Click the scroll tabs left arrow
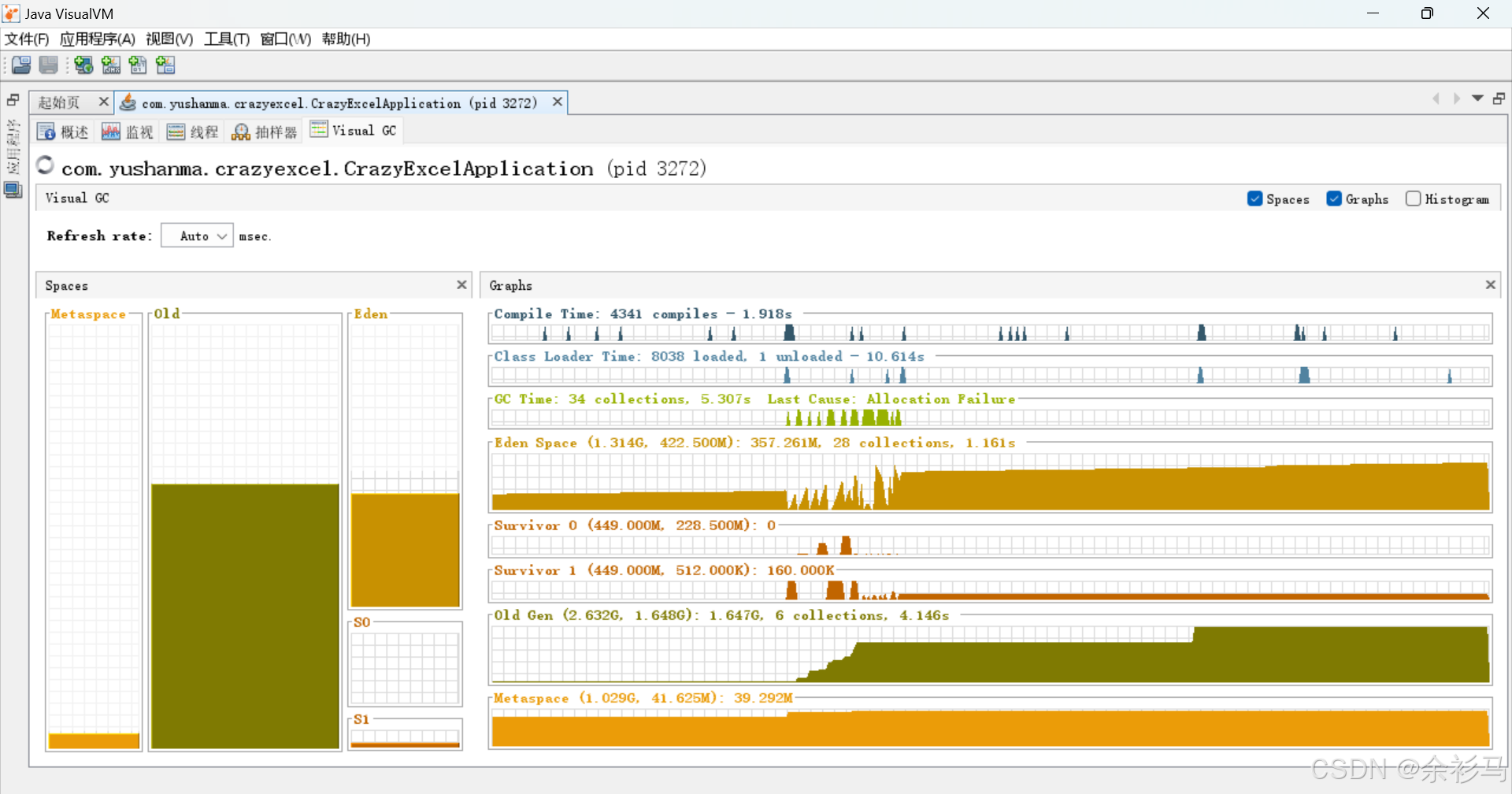The width and height of the screenshot is (1512, 794). [1436, 98]
